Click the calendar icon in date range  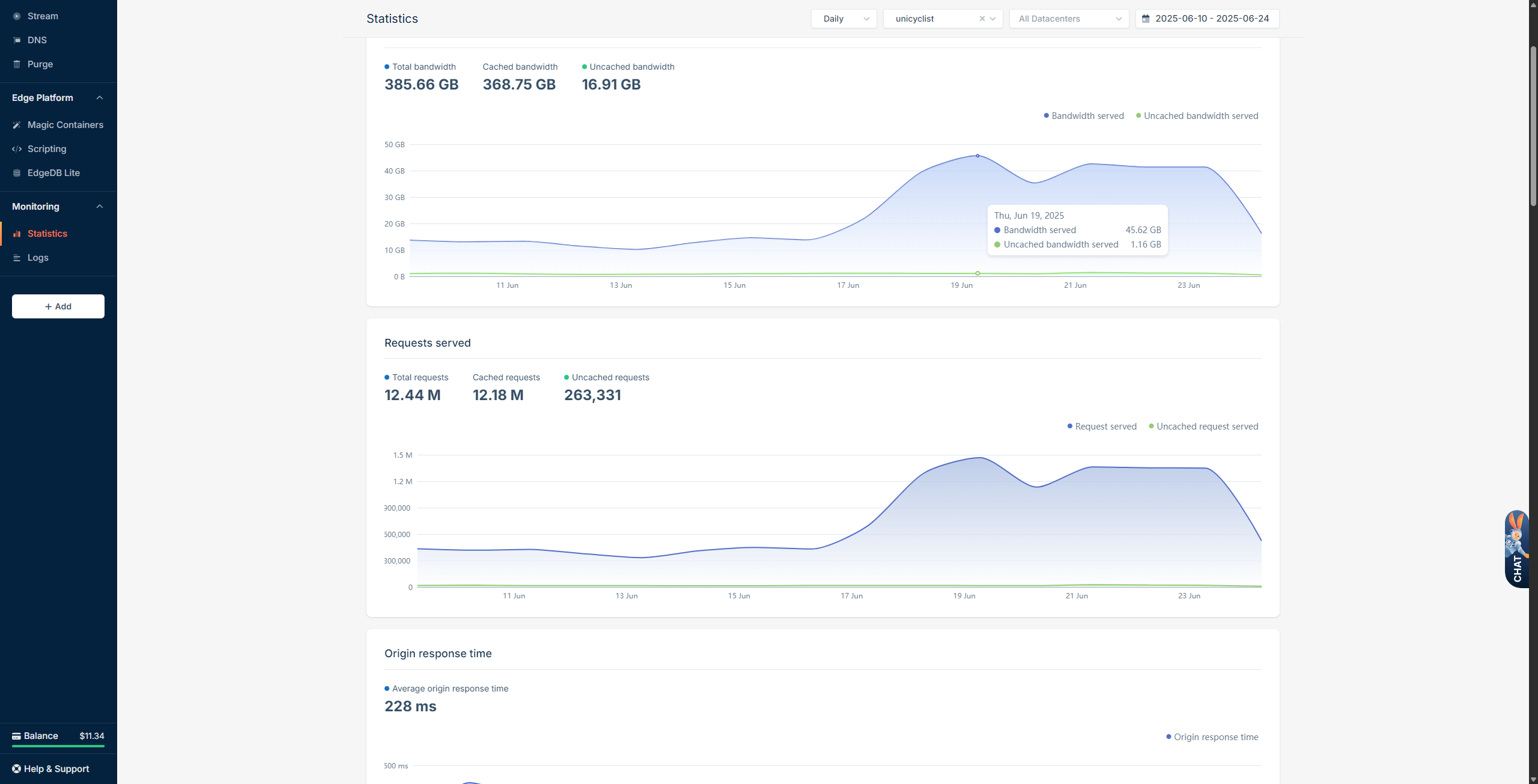[1146, 19]
